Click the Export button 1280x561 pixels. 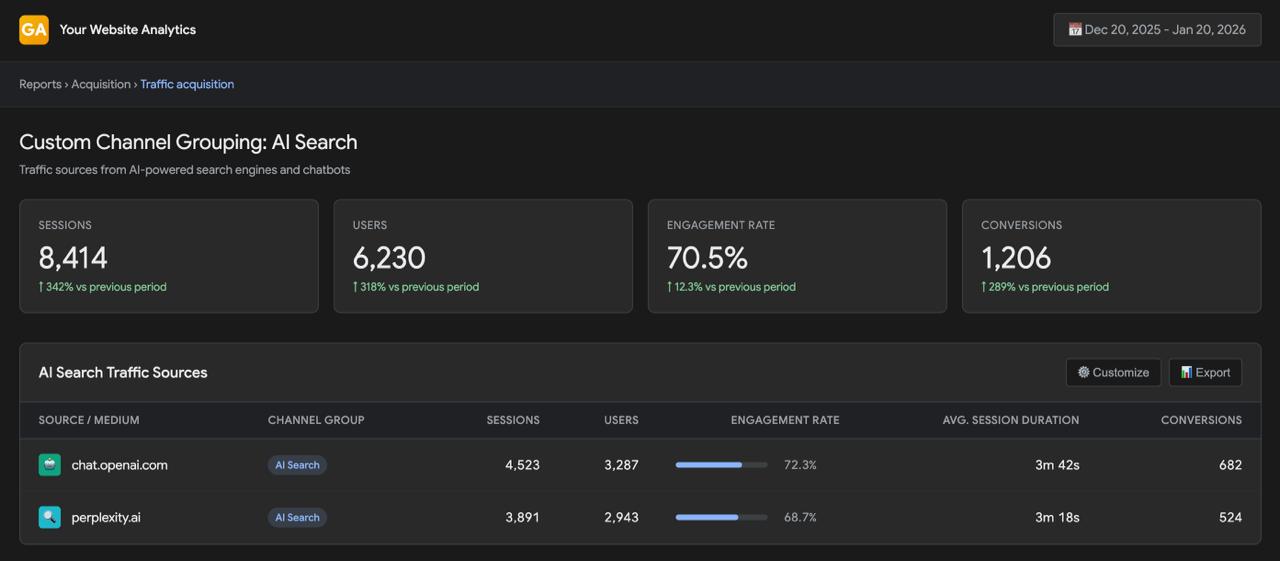tap(1205, 372)
